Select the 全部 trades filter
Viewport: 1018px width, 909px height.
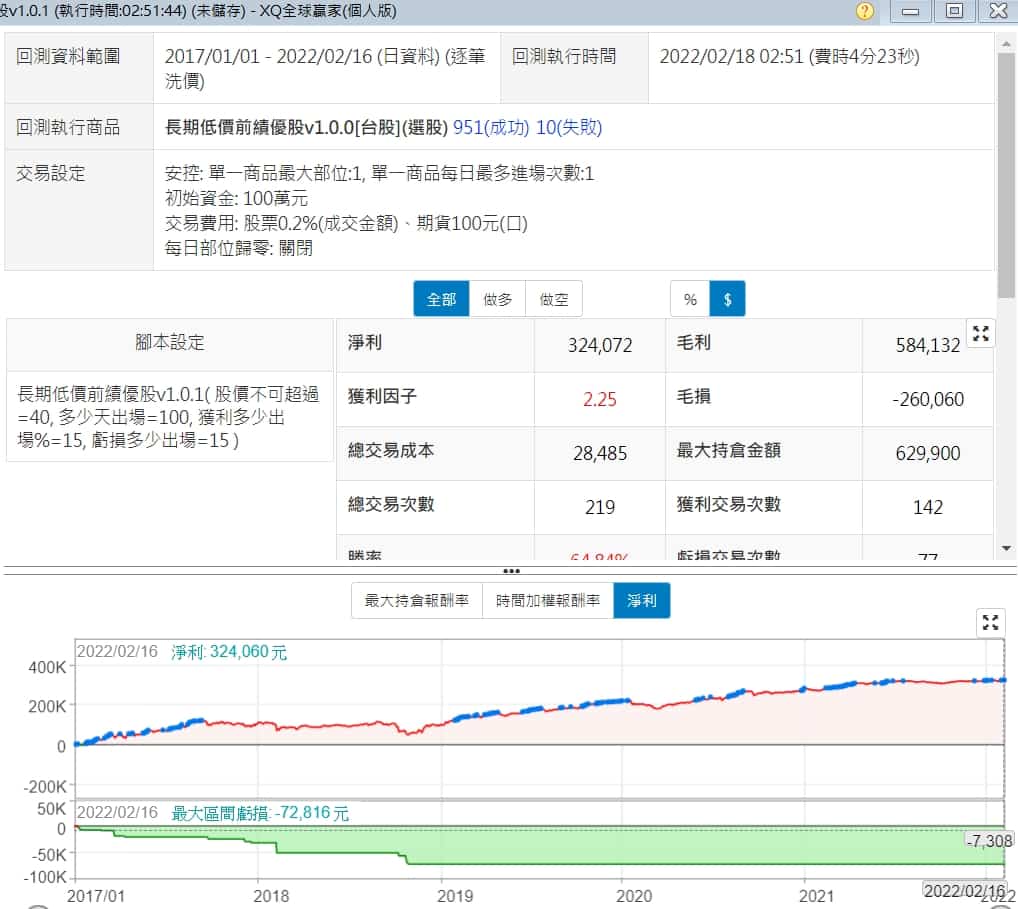(x=441, y=299)
